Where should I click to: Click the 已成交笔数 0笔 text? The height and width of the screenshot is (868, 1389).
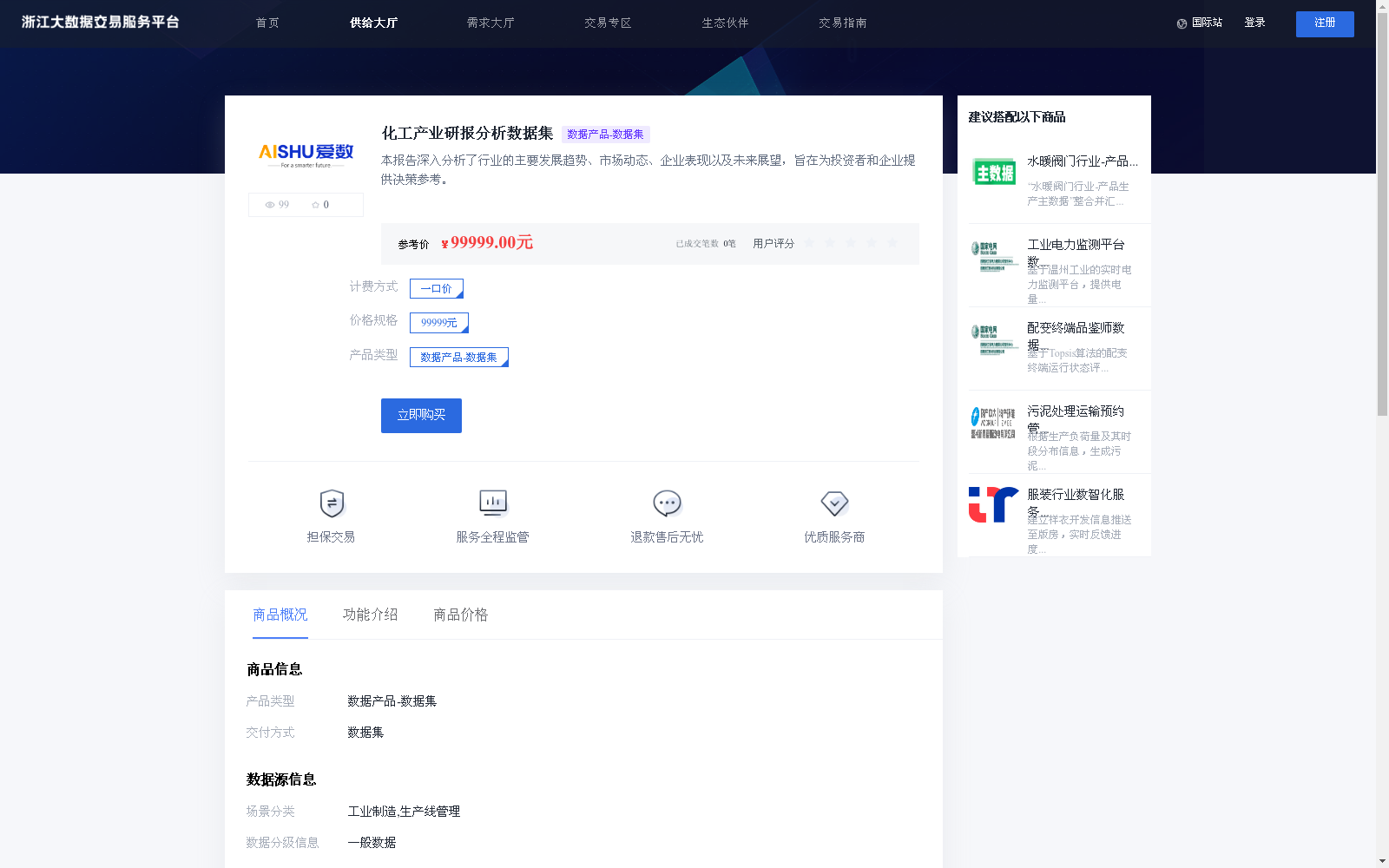point(706,244)
